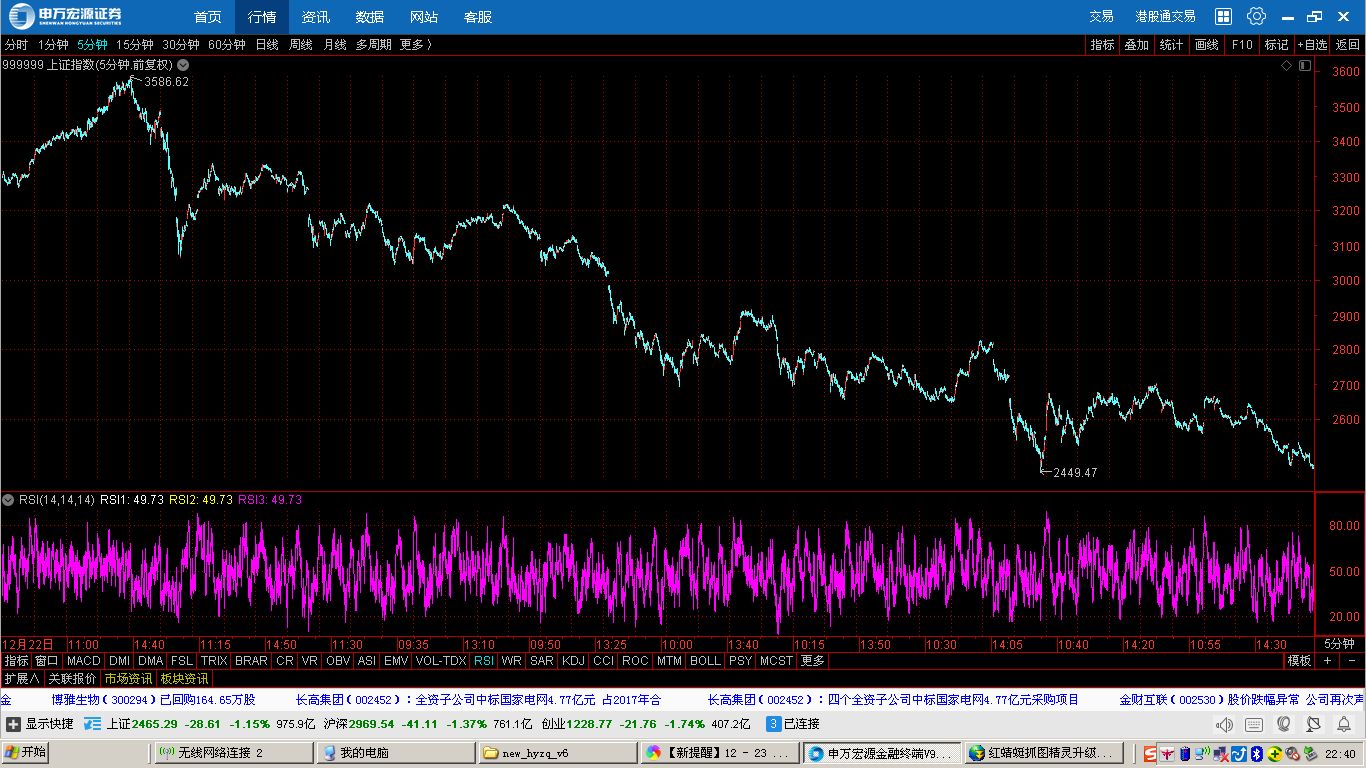
Task: Select the BOLL indicator
Action: coord(705,661)
